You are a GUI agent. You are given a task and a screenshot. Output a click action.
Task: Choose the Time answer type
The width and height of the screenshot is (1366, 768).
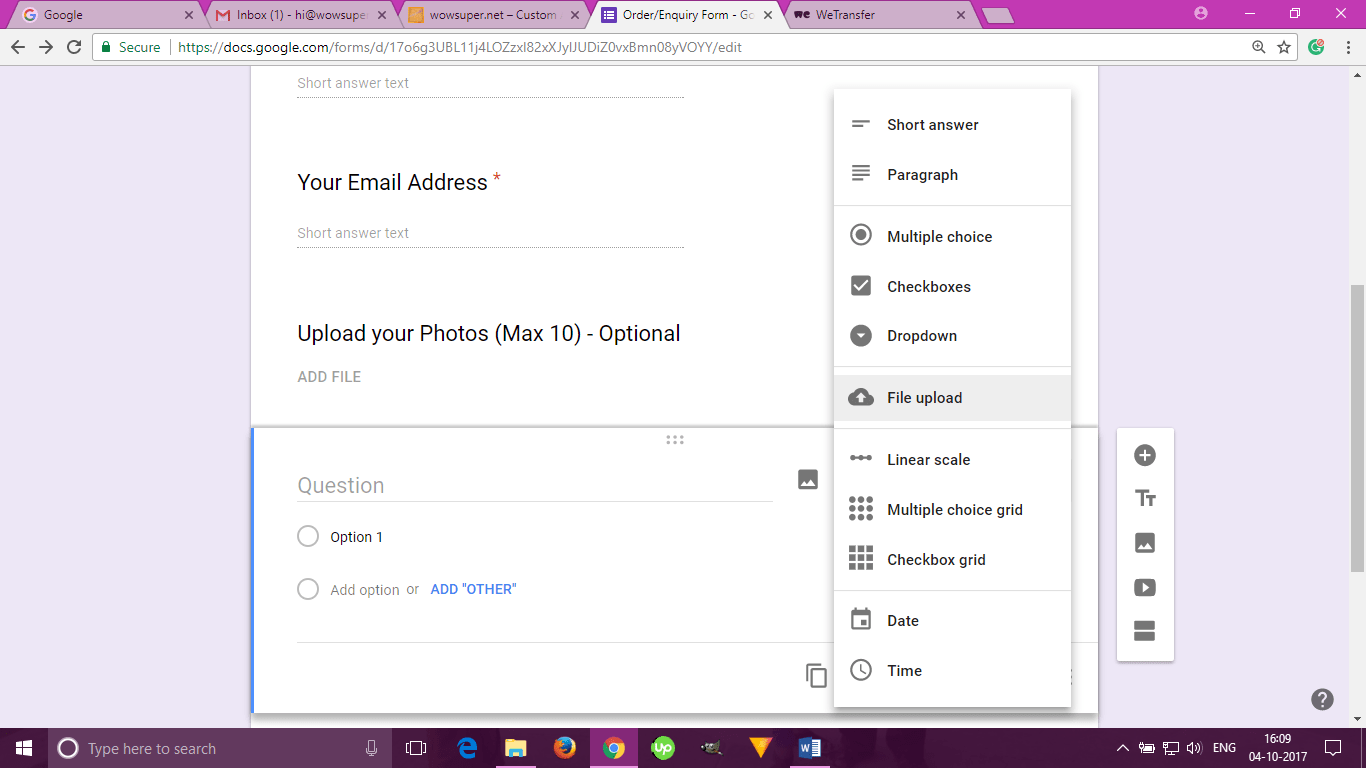pyautogui.click(x=904, y=670)
